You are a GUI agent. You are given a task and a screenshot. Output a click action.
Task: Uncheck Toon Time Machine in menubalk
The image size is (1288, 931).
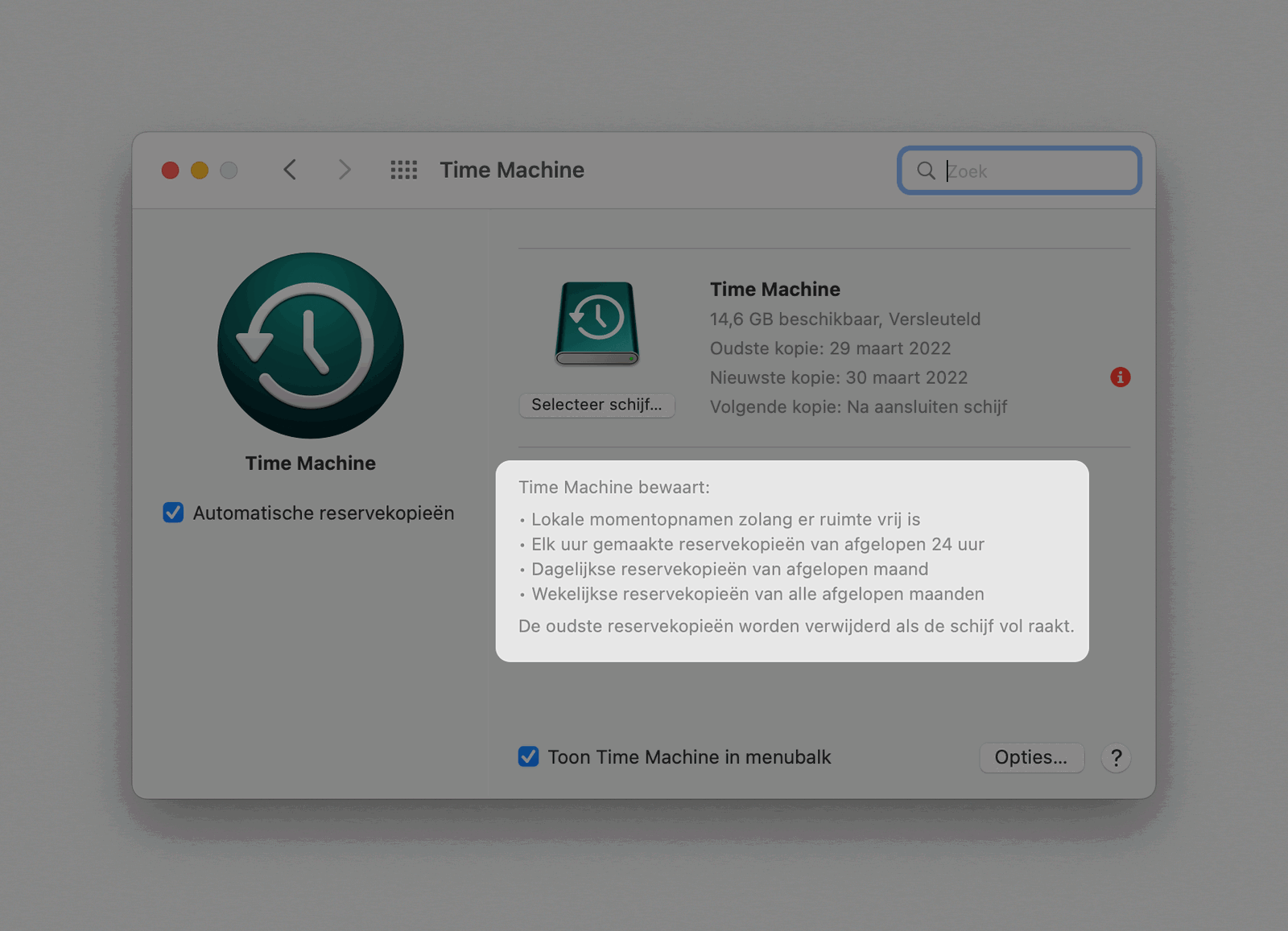tap(528, 756)
